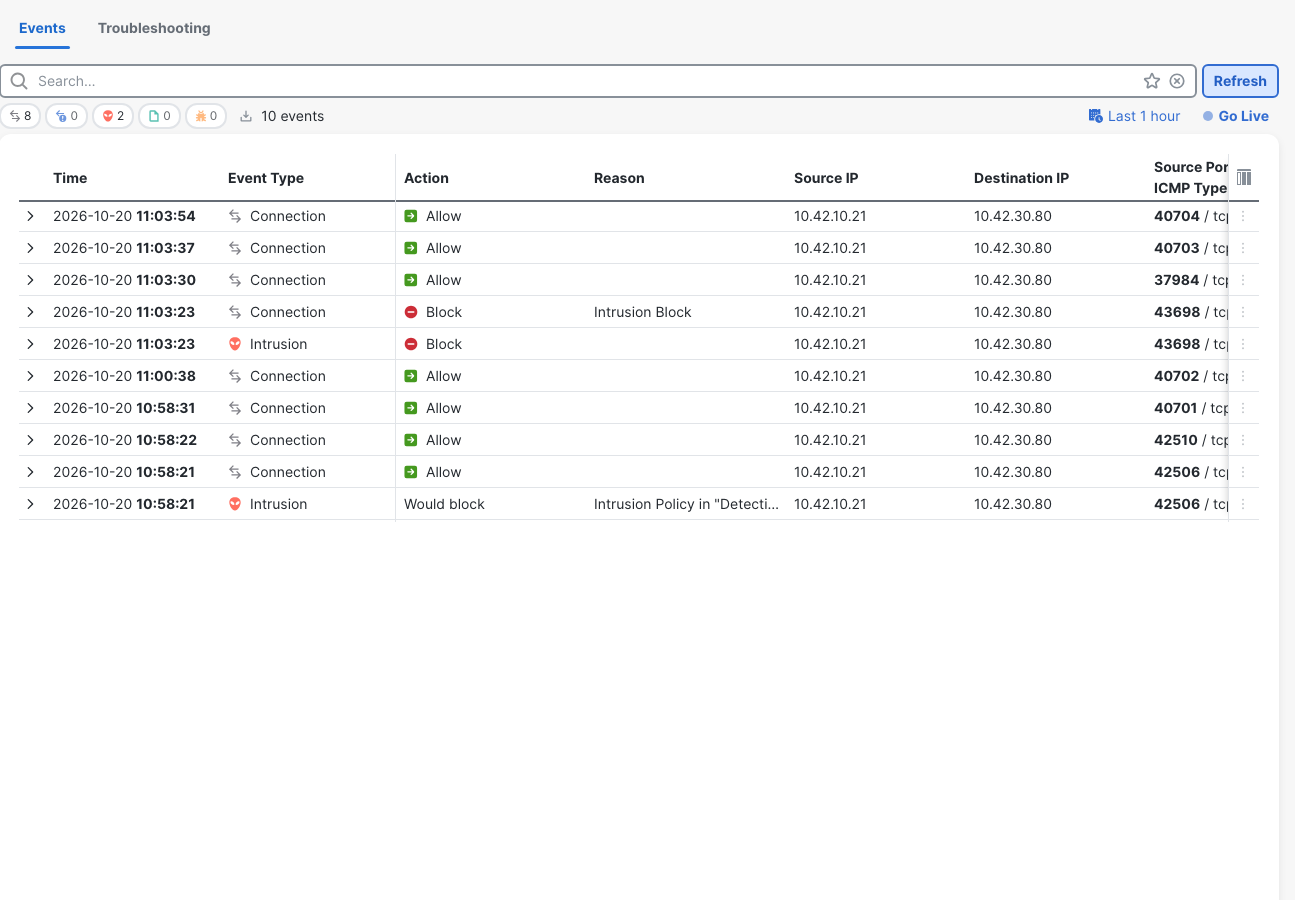Sort by the Event Type column header

click(266, 178)
